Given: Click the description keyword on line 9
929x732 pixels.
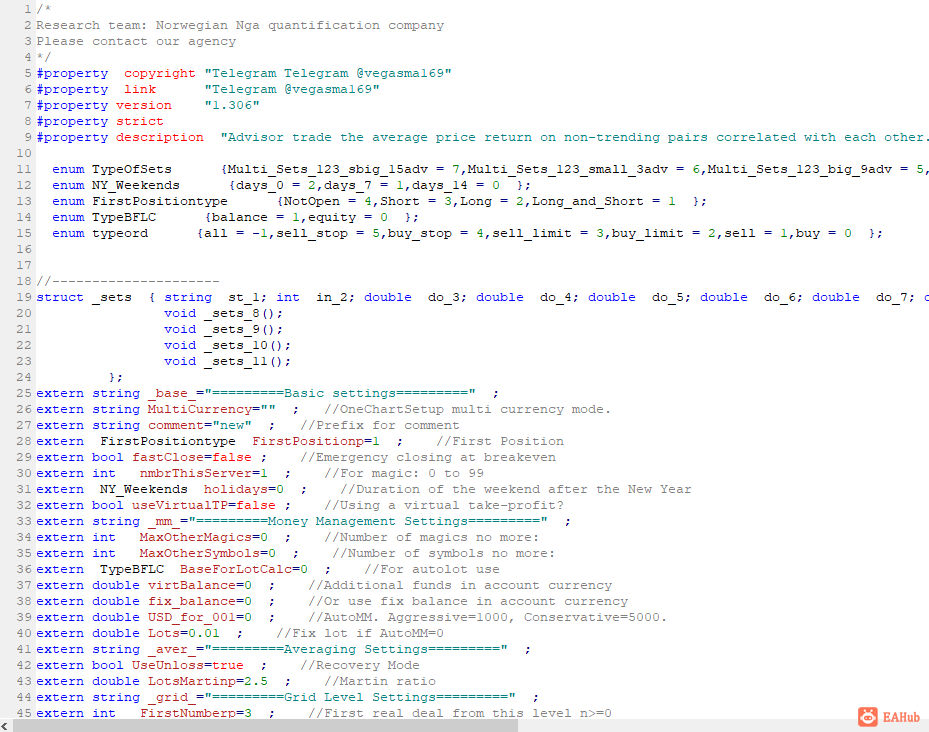Looking at the screenshot, I should (159, 137).
